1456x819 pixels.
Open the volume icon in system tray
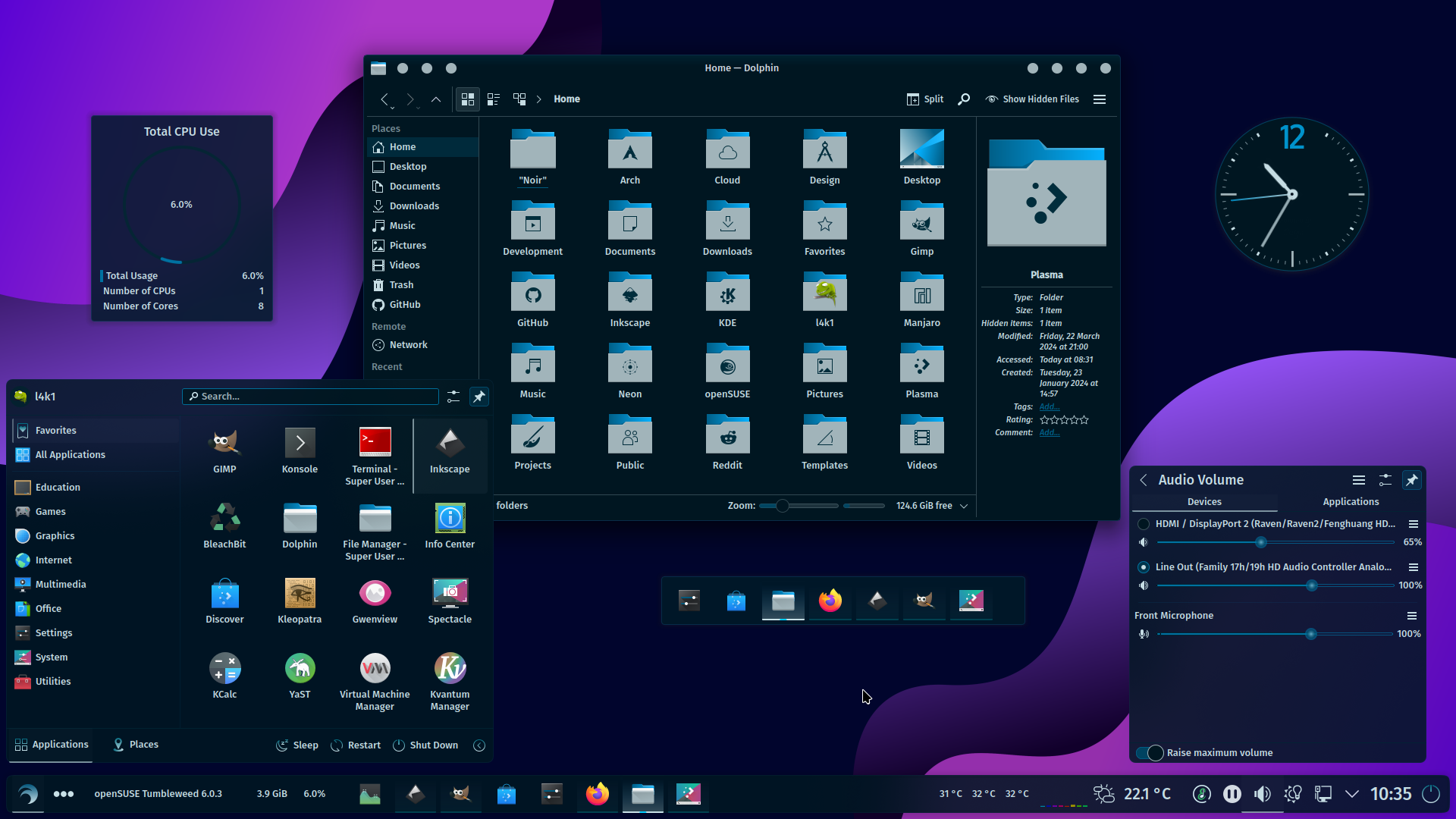1263,794
